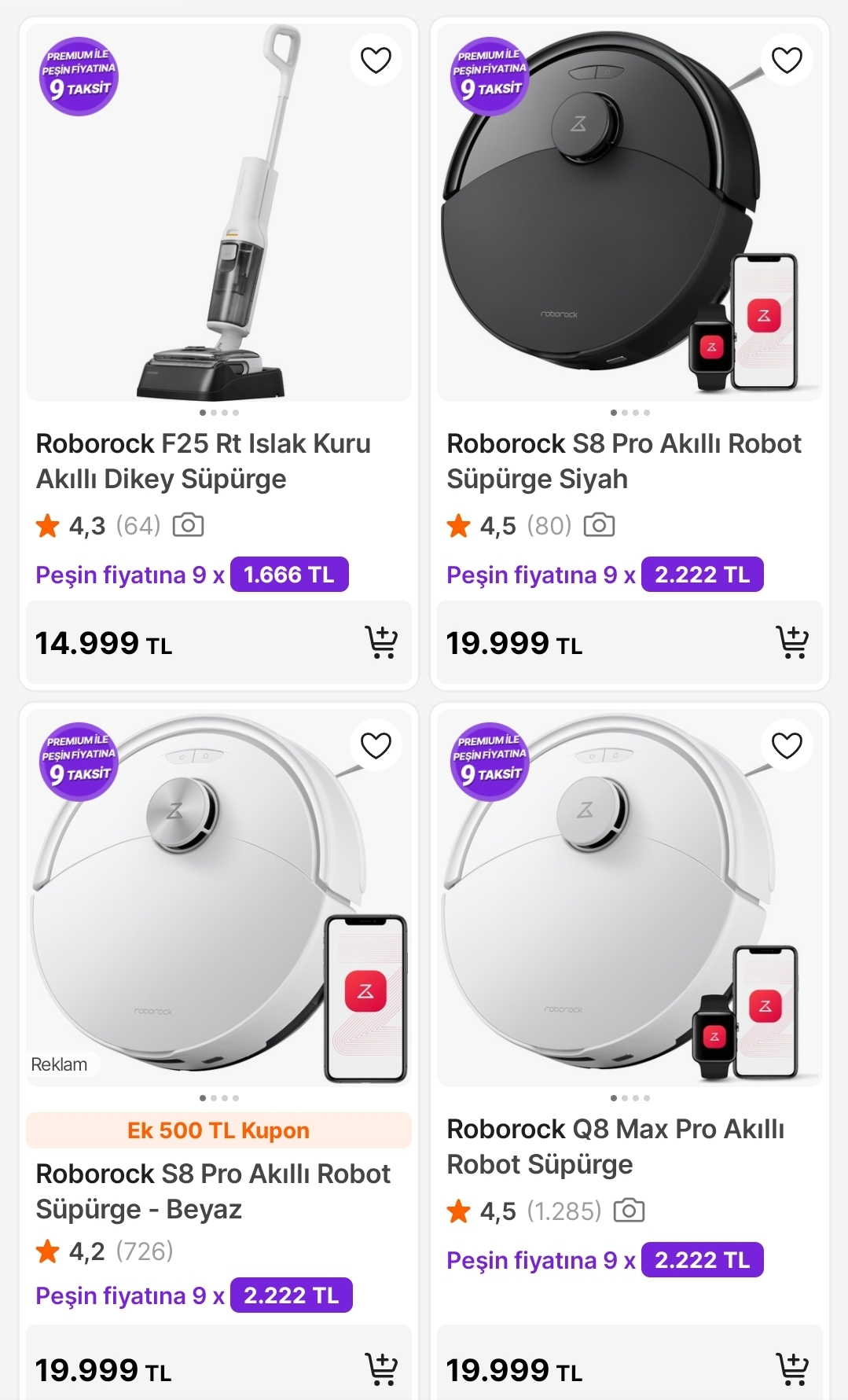Add S8 Pro Beyaz to favorites
This screenshot has width=848, height=1400.
tap(376, 745)
